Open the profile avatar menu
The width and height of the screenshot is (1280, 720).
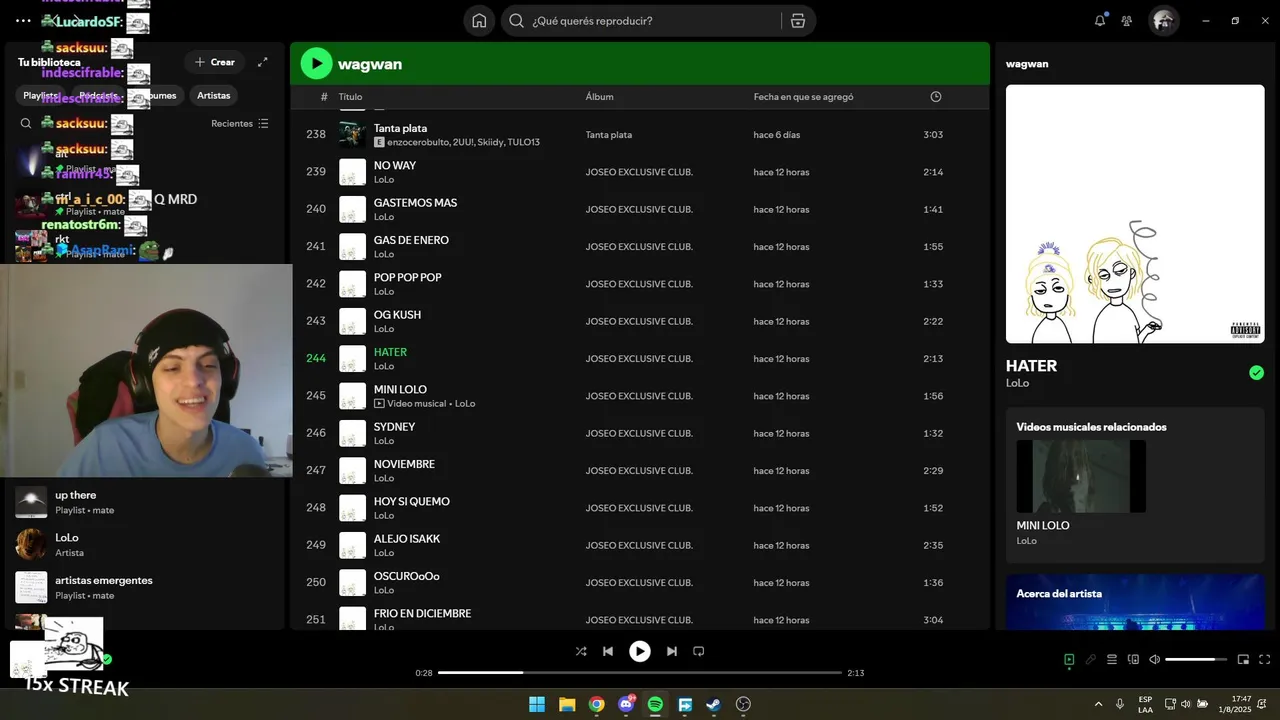tap(1163, 20)
